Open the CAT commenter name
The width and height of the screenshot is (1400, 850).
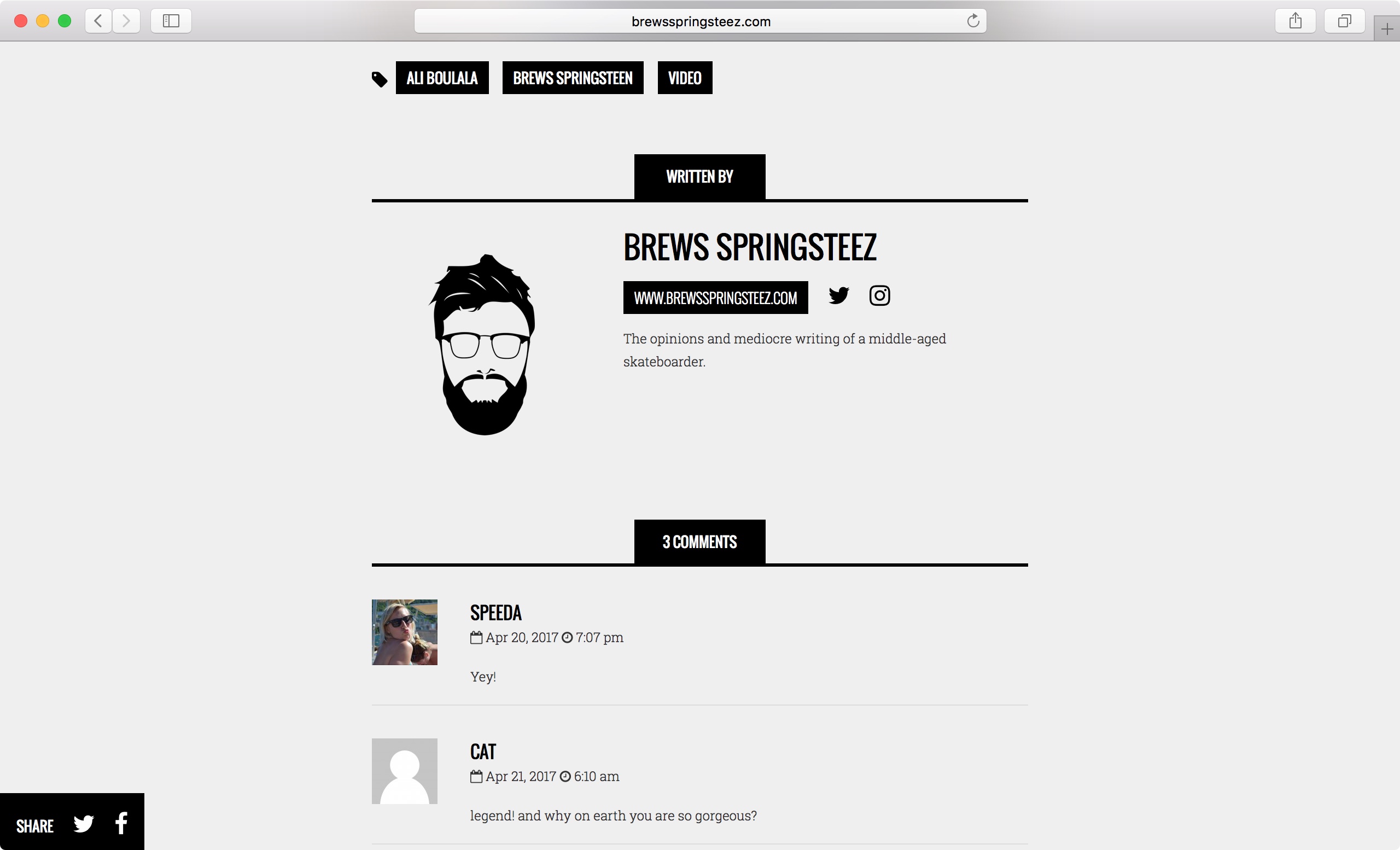point(483,752)
